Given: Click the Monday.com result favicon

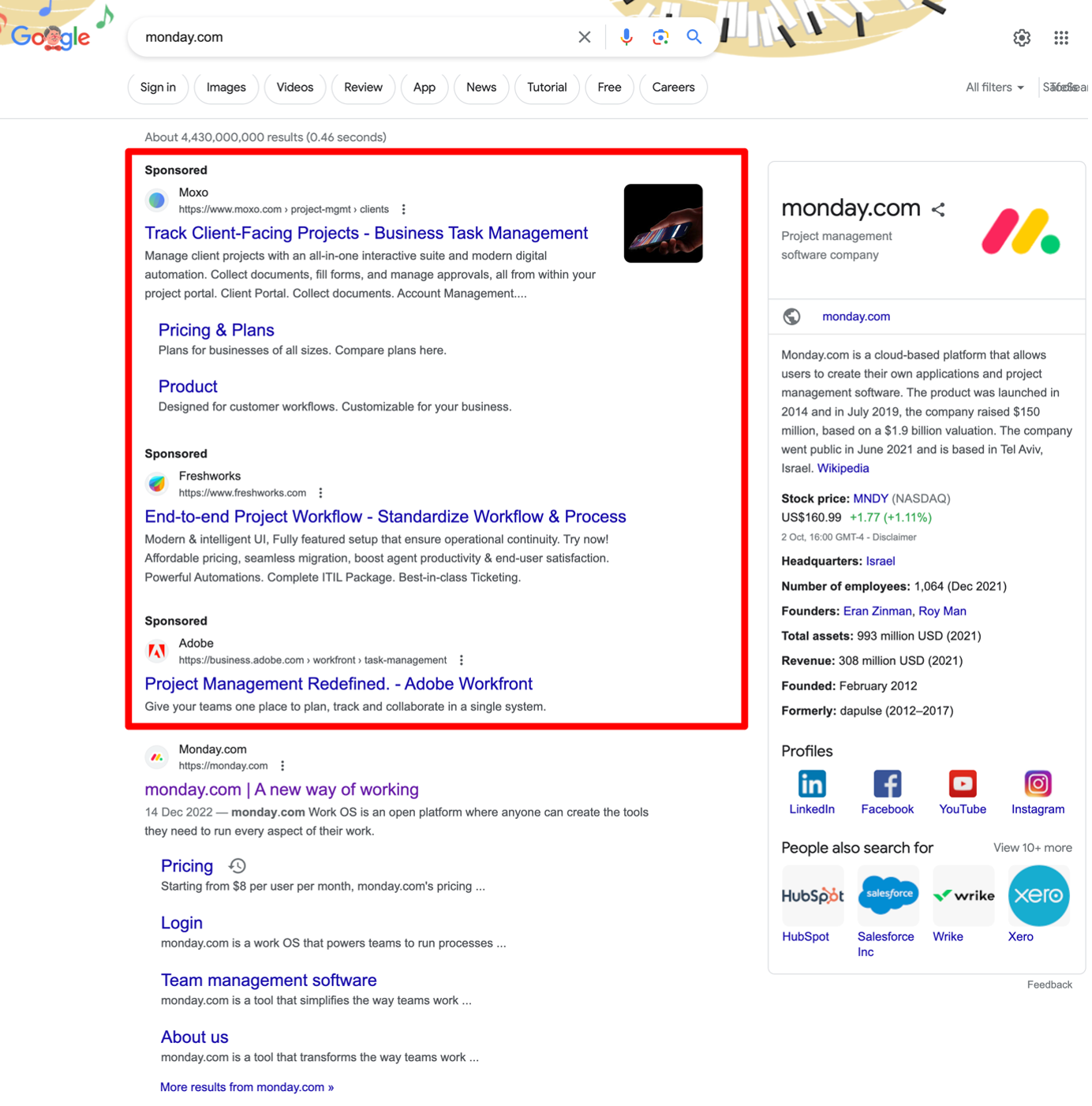Looking at the screenshot, I should click(x=157, y=757).
